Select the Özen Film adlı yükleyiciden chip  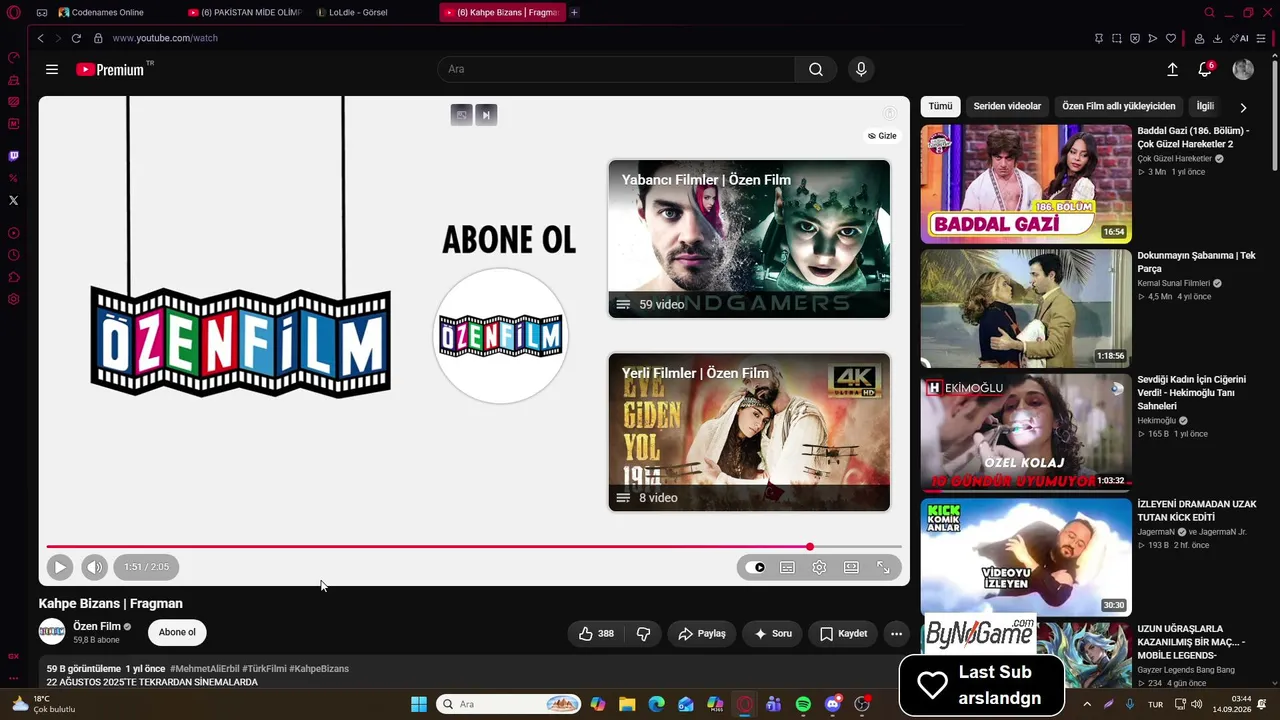pyautogui.click(x=1119, y=106)
